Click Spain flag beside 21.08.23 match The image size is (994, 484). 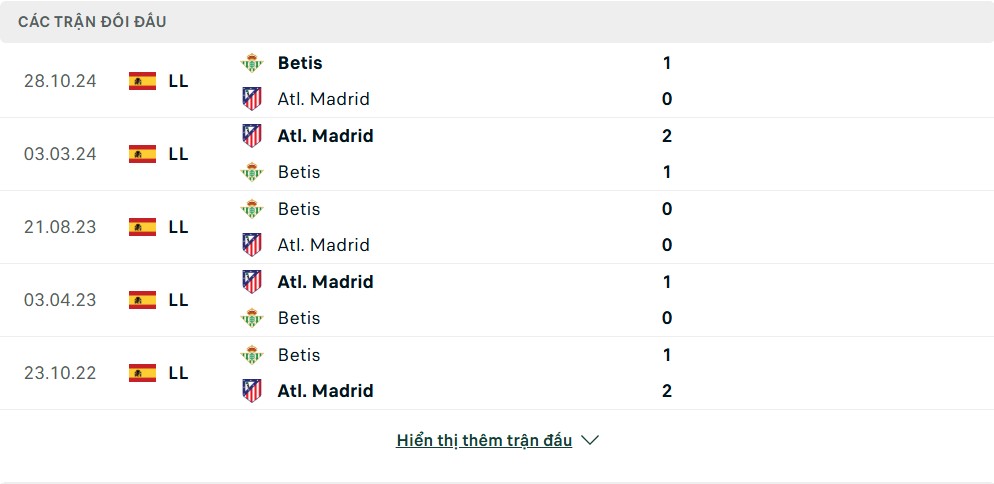point(142,227)
